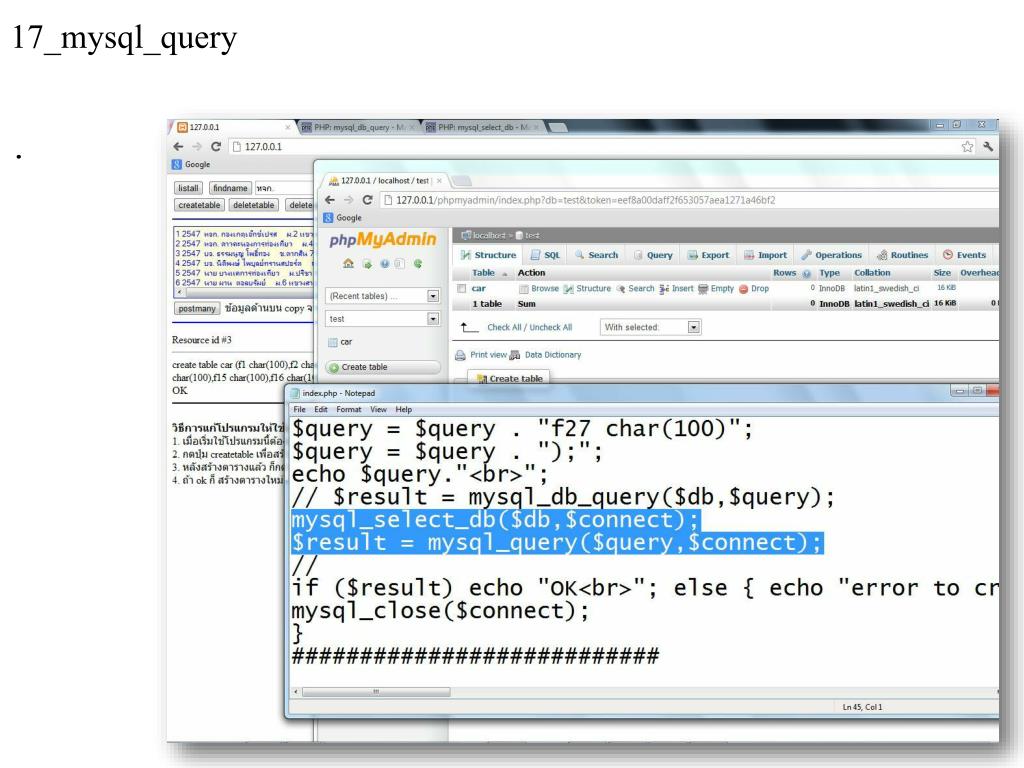The width and height of the screenshot is (1024, 768).
Task: Switch to the SQL tab
Action: [x=545, y=255]
